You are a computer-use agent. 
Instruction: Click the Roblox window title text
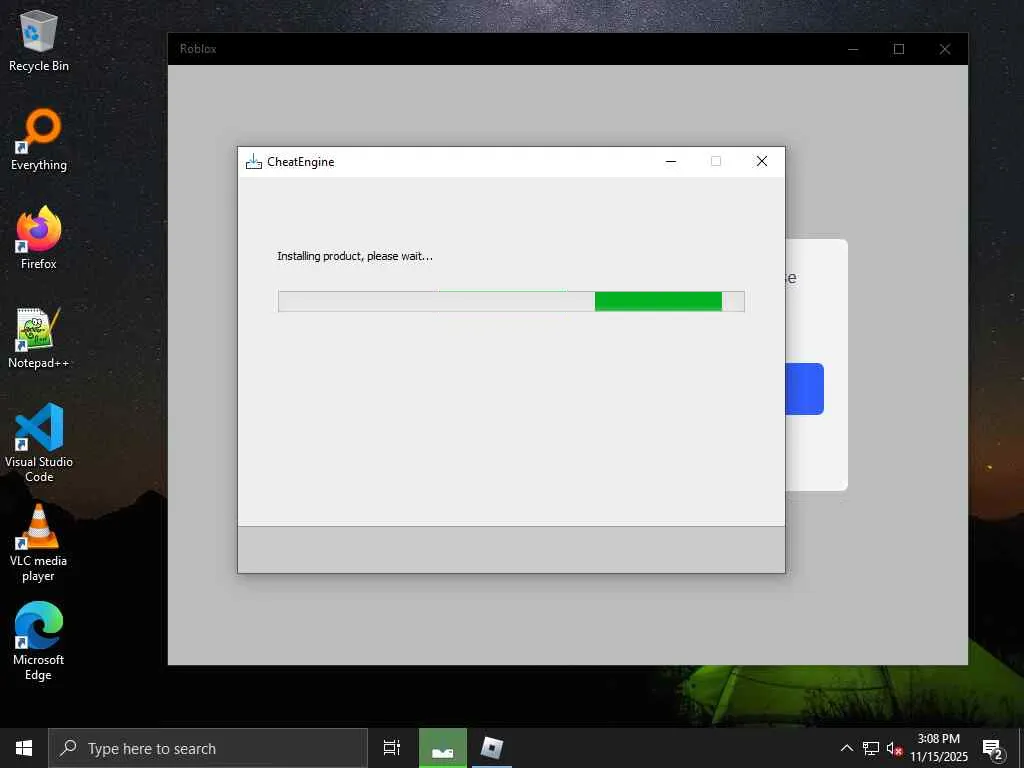point(198,49)
